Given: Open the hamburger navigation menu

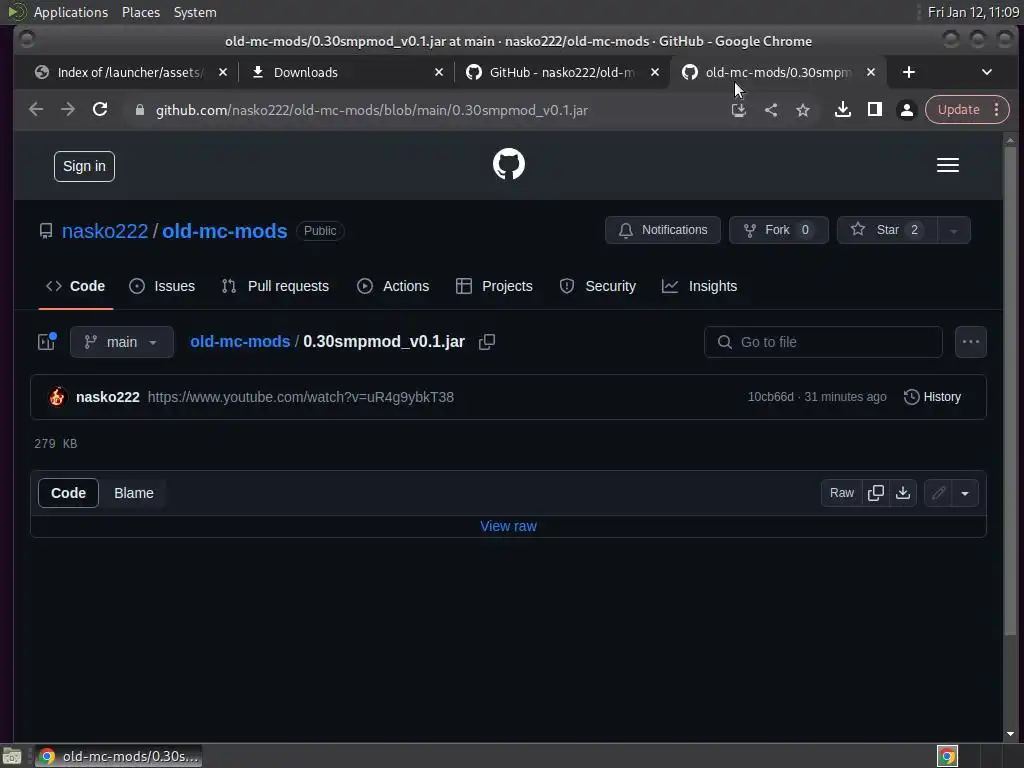Looking at the screenshot, I should coord(948,165).
